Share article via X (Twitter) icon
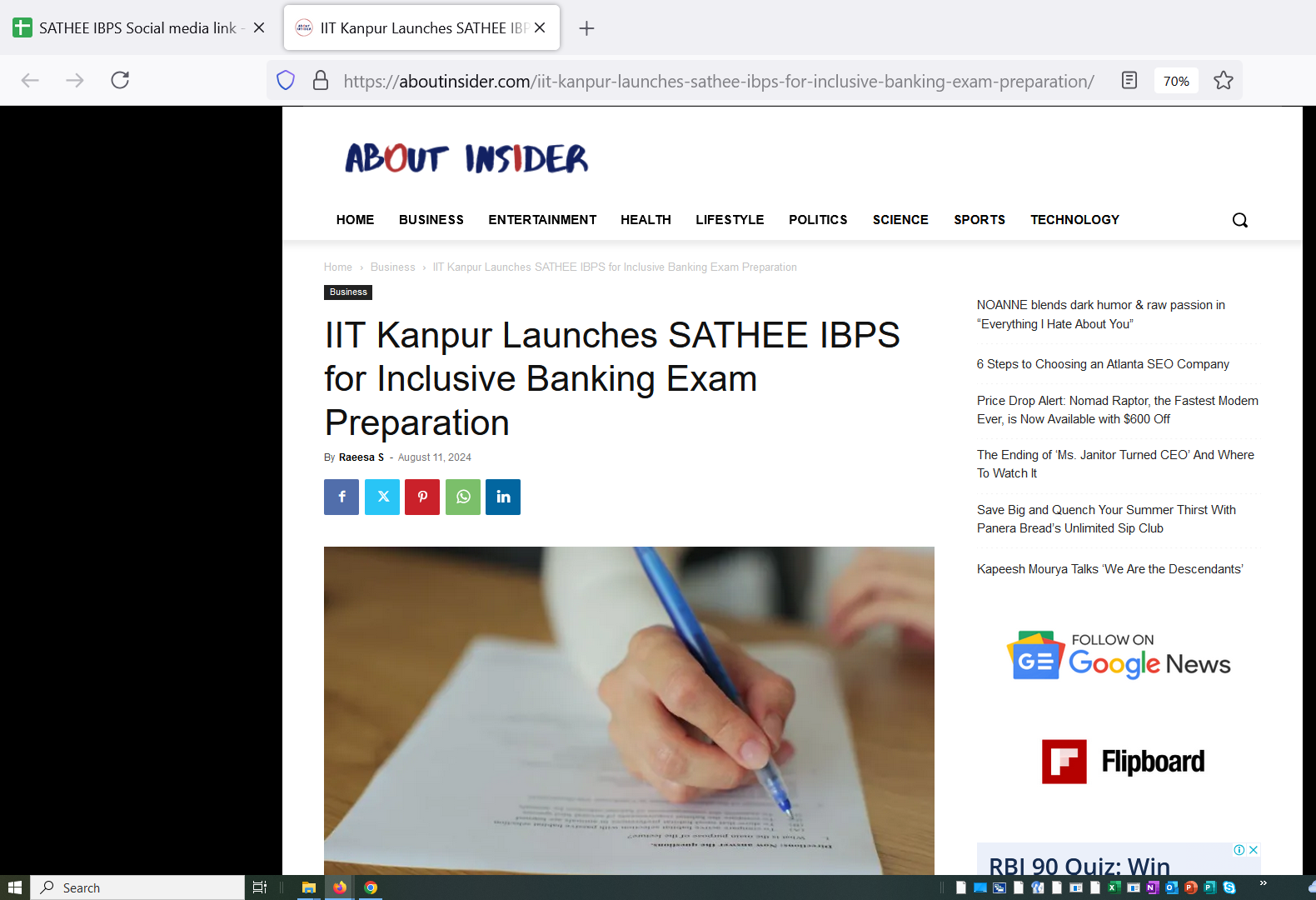This screenshot has width=1316, height=900. (382, 497)
